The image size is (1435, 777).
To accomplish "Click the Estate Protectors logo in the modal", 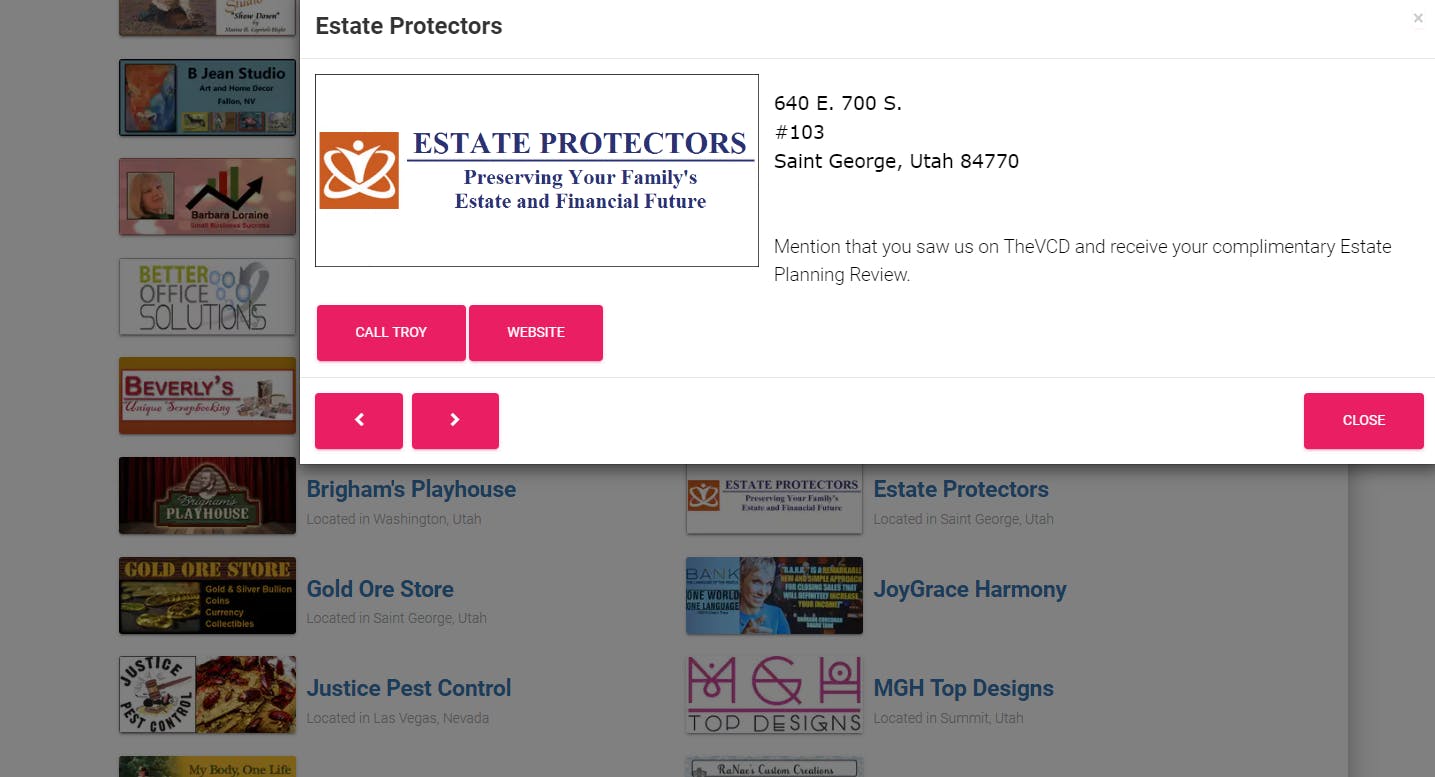I will pyautogui.click(x=537, y=171).
